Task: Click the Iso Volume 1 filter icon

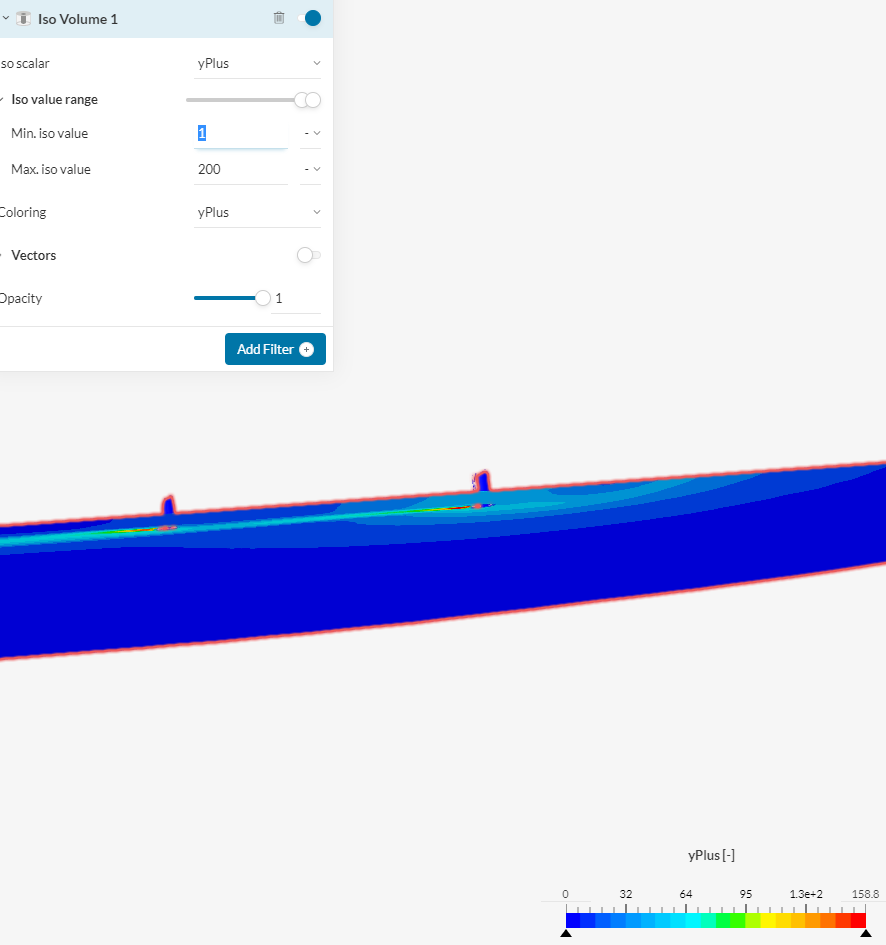Action: (x=24, y=19)
